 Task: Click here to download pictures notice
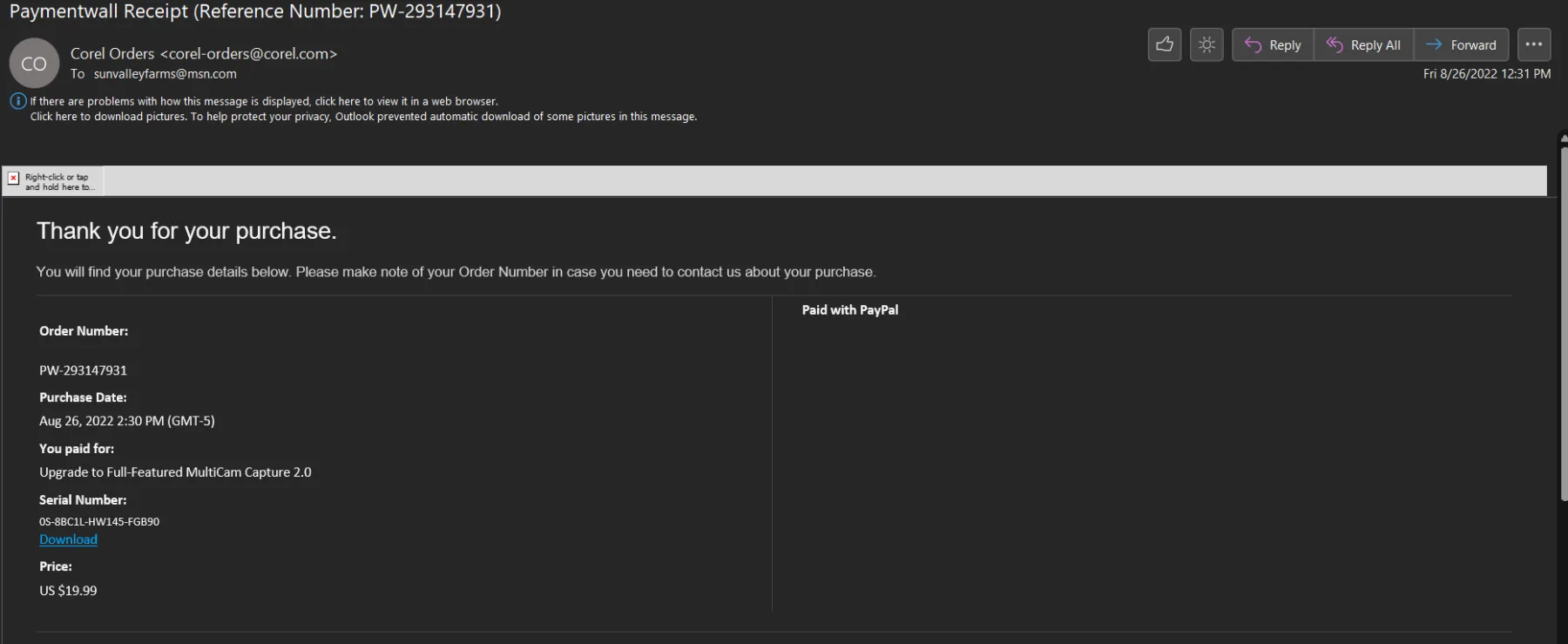(x=363, y=116)
